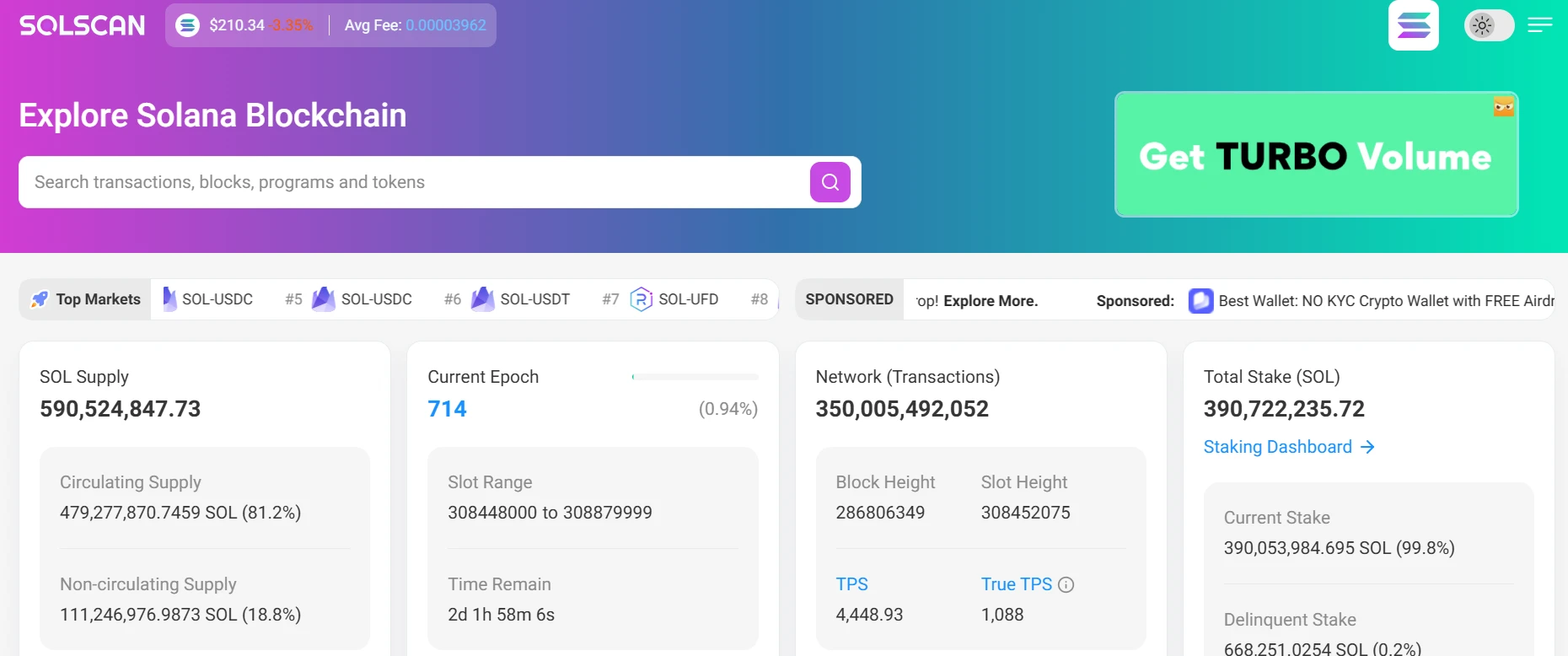Screen dimensions: 1568x656
Task: Open the Solscan logo home link
Action: (x=82, y=25)
